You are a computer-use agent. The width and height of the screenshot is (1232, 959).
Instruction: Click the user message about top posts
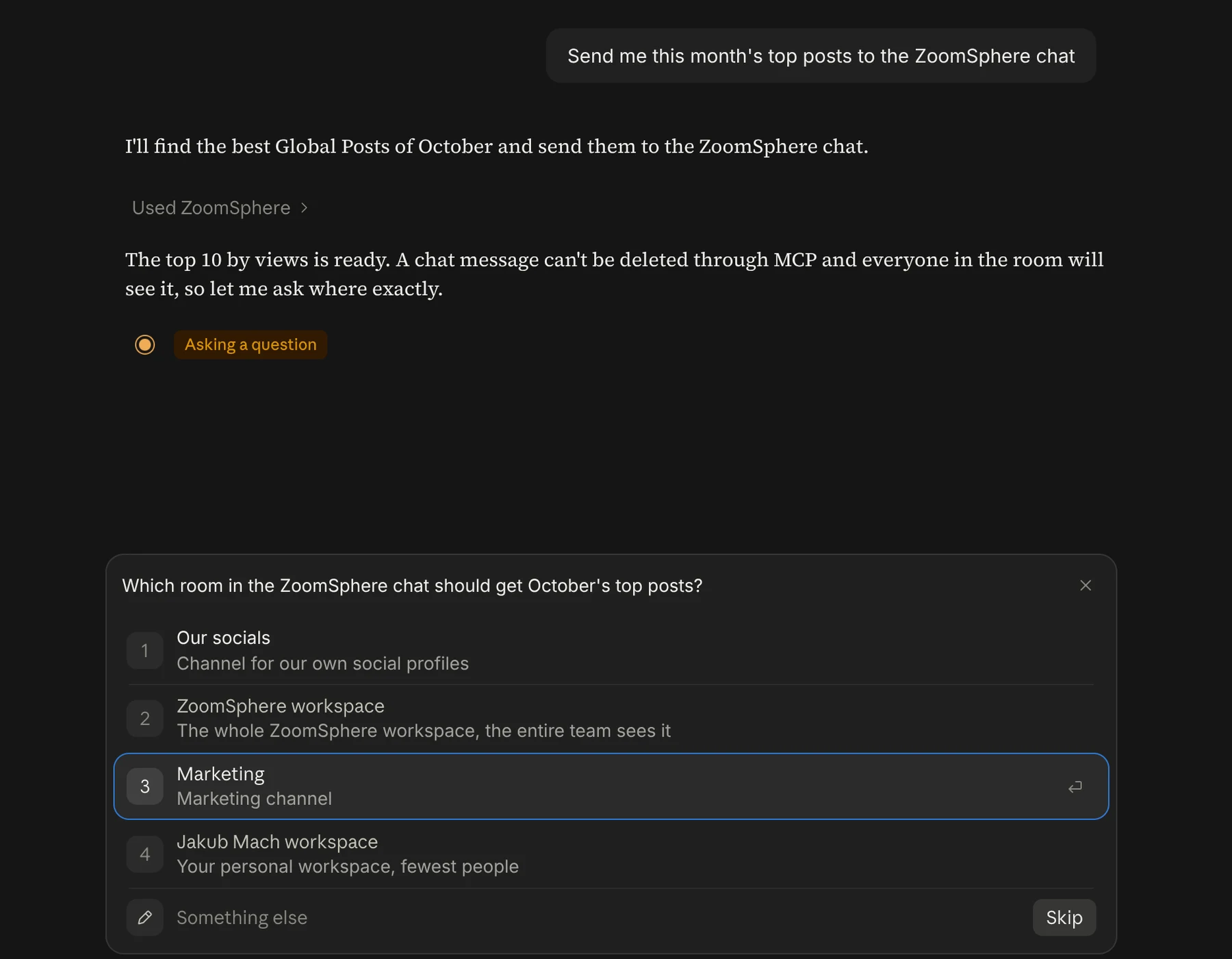pyautogui.click(x=821, y=55)
